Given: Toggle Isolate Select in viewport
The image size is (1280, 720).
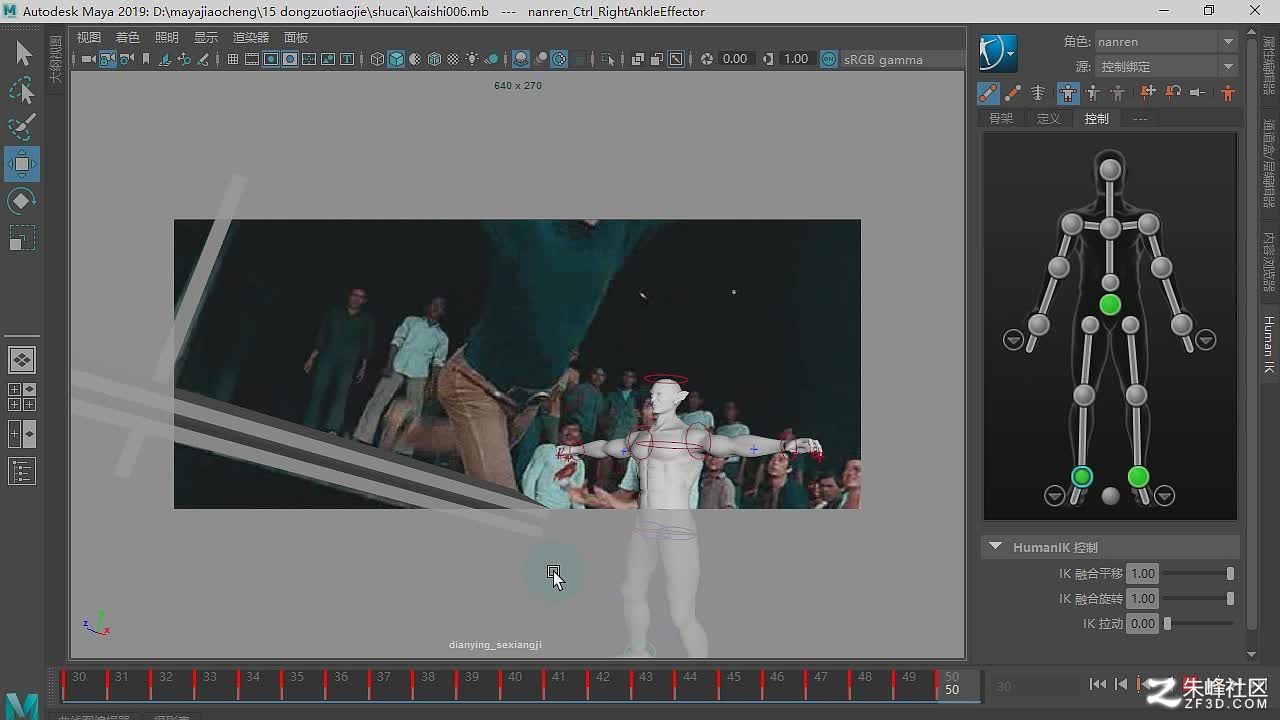Looking at the screenshot, I should point(608,59).
